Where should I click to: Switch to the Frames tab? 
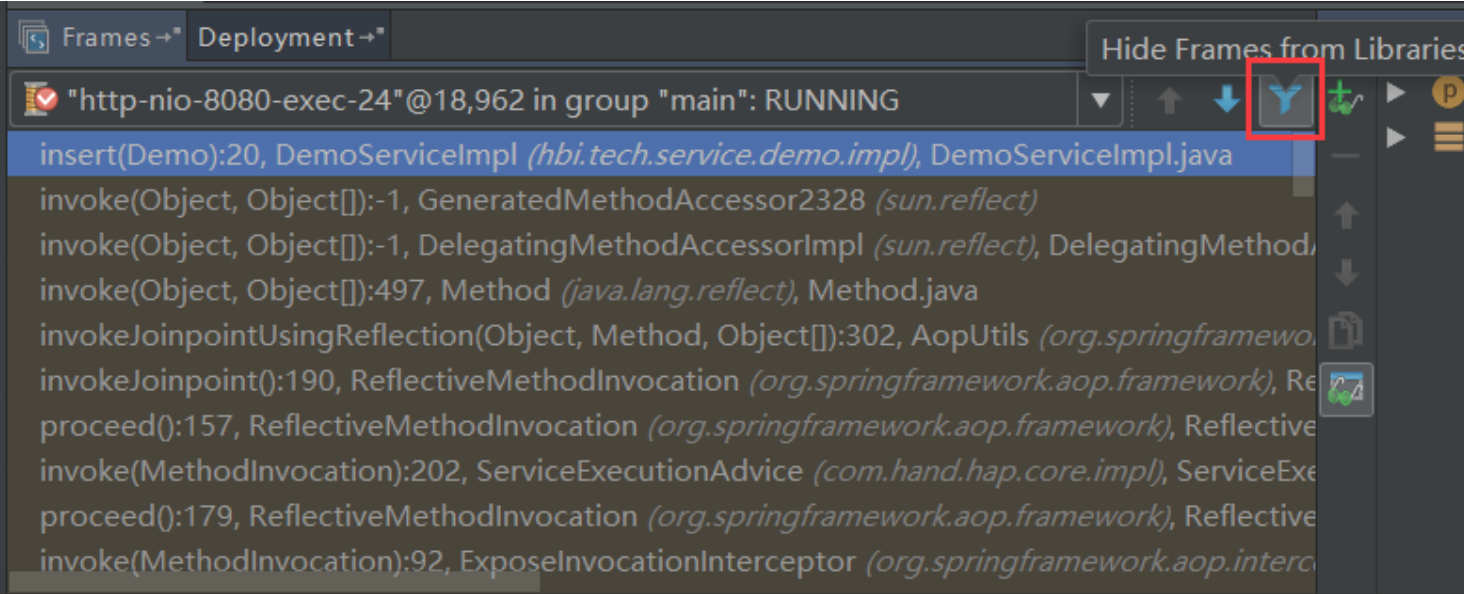click(98, 38)
